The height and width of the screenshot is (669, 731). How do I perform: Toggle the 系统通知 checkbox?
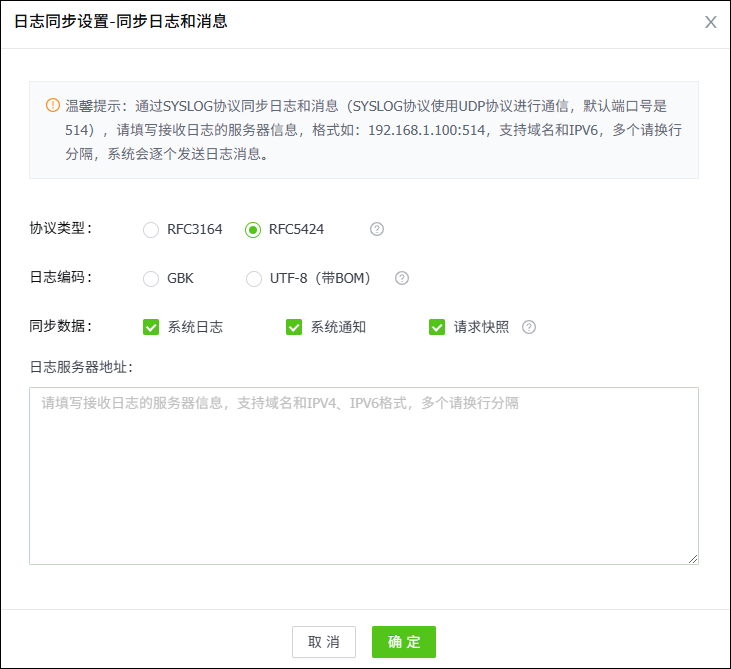(x=294, y=327)
